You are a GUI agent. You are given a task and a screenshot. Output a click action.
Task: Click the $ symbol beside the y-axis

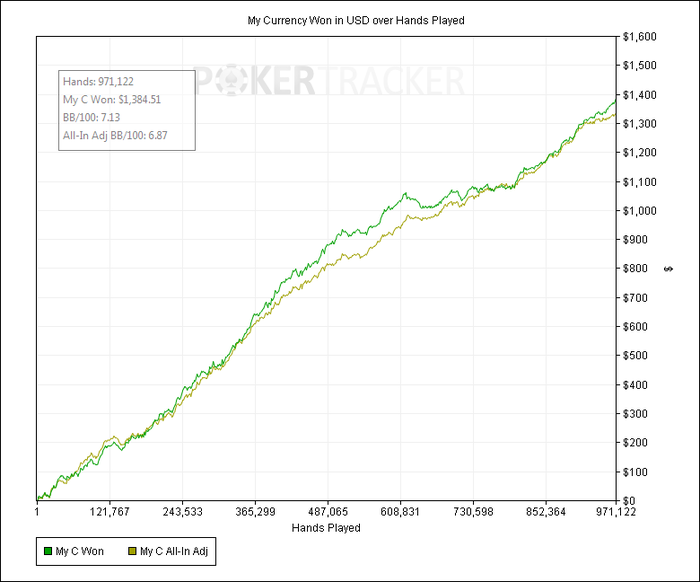point(668,269)
